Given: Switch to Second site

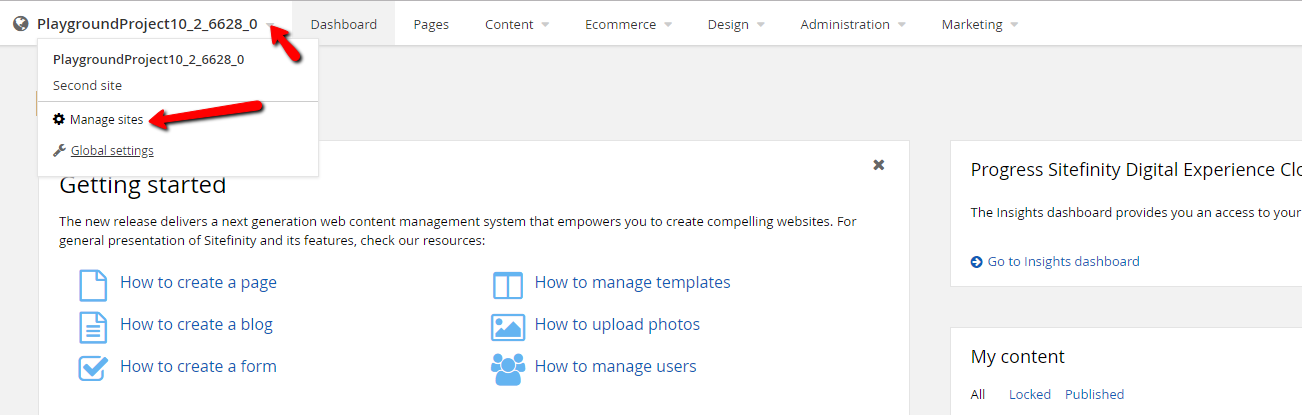Looking at the screenshot, I should coord(87,86).
